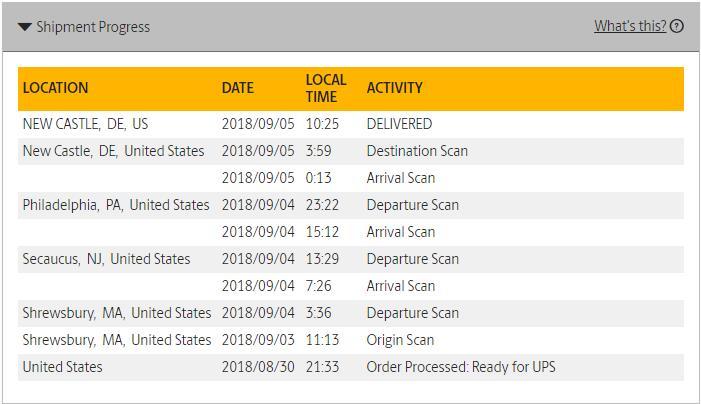701x404 pixels.
Task: Click the DATE column header
Action: (x=238, y=88)
